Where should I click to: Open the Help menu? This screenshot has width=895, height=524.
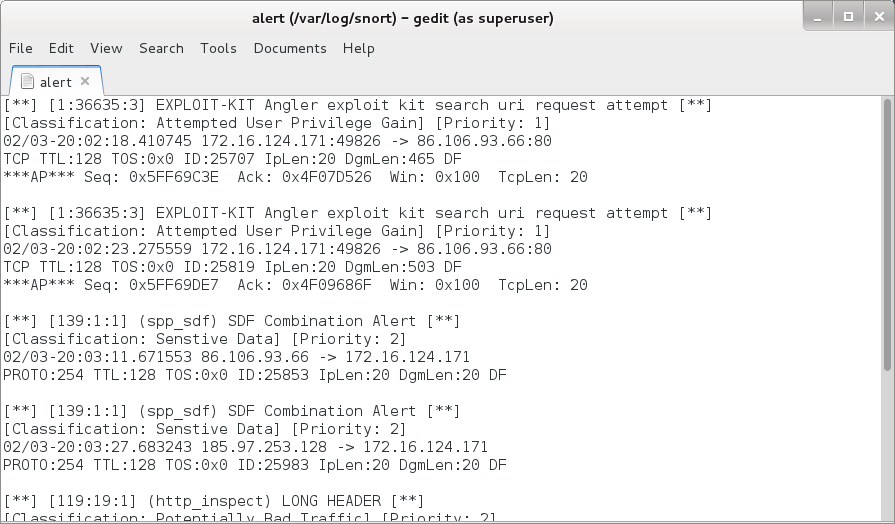tap(358, 48)
